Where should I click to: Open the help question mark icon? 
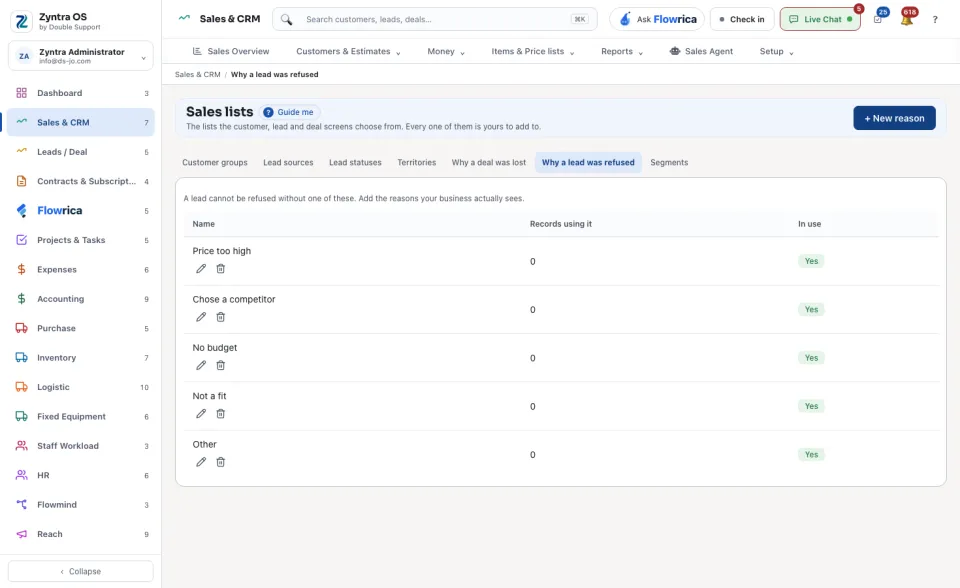coord(935,20)
